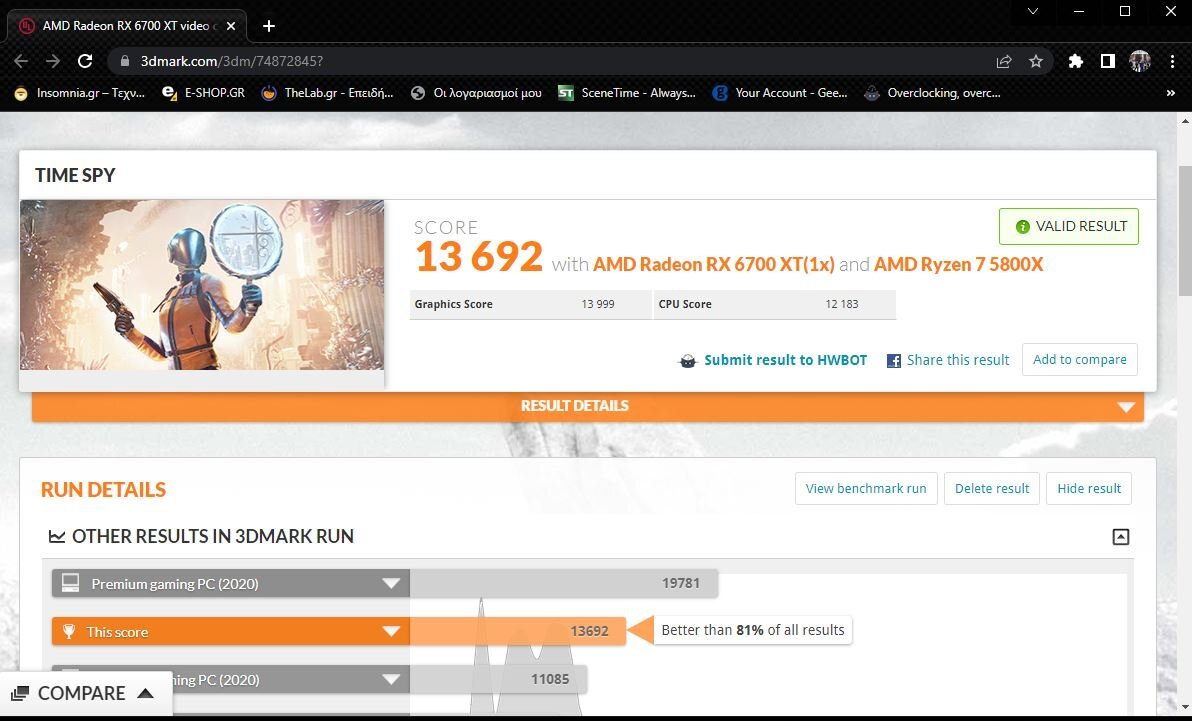The width and height of the screenshot is (1192, 721).
Task: Open Insomnia.gr bookmark
Action: pyautogui.click(x=80, y=93)
